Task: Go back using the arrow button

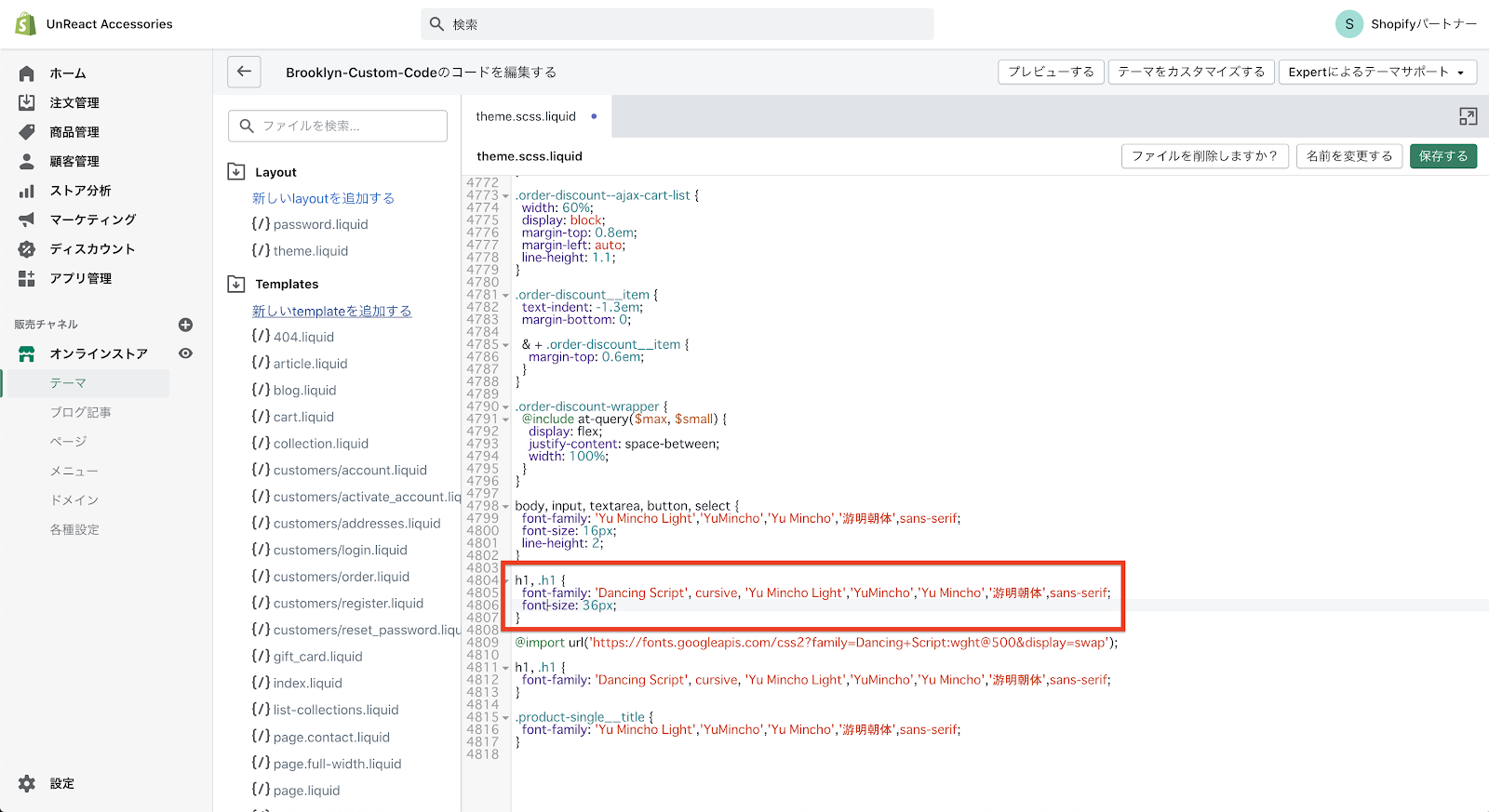Action: pyautogui.click(x=244, y=72)
